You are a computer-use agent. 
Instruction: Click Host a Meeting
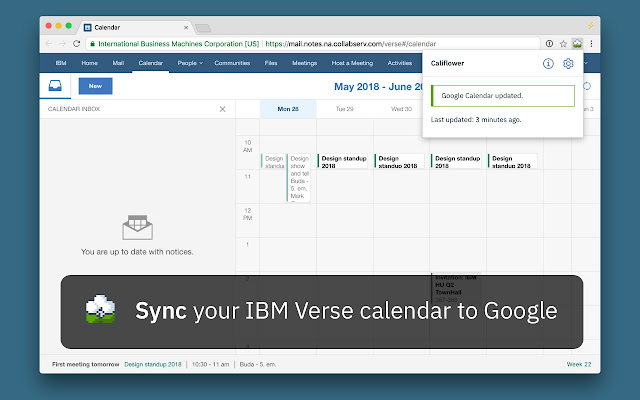click(x=352, y=63)
